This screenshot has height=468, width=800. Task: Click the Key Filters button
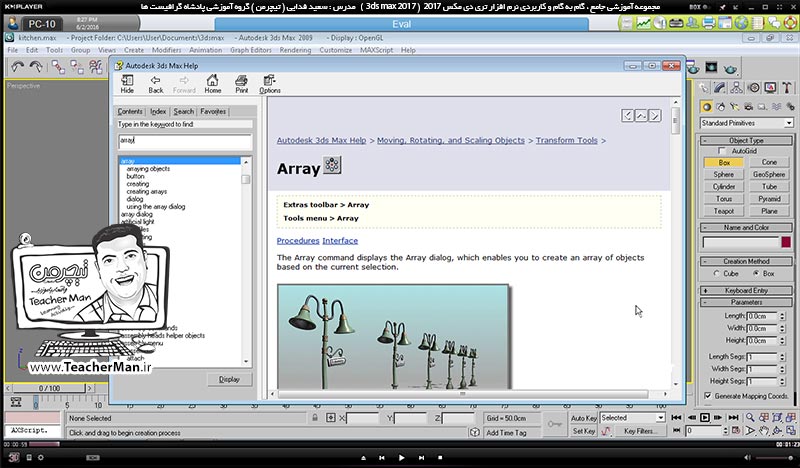click(x=639, y=431)
